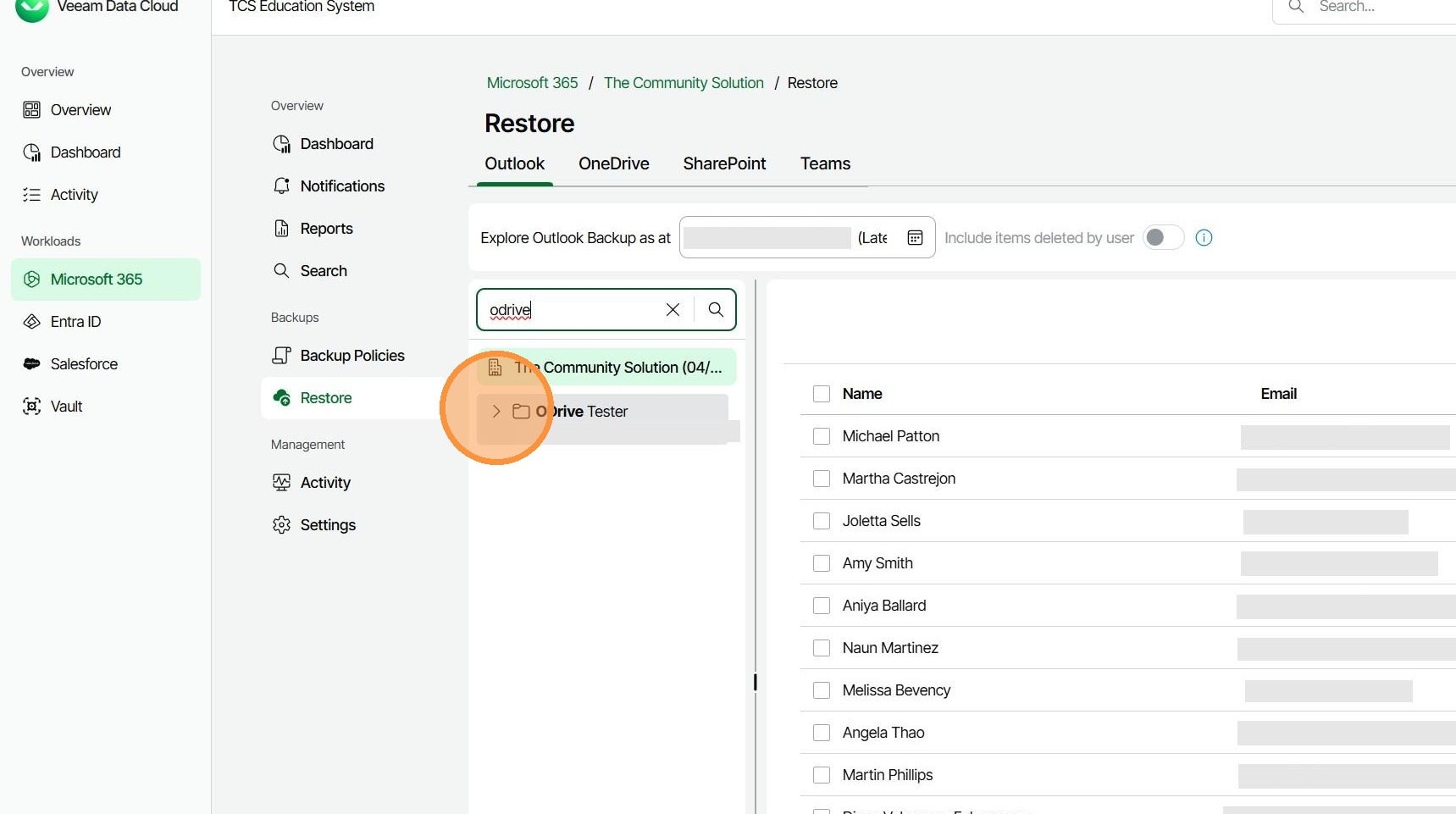This screenshot has width=1456, height=814.
Task: Expand the ODrive Tester folder
Action: click(x=496, y=412)
